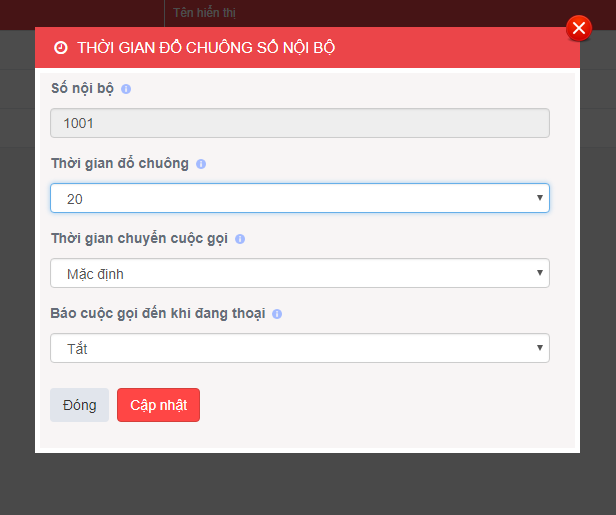Image resolution: width=616 pixels, height=515 pixels.
Task: Open the Thời gian đổ chuông dropdown
Action: click(x=300, y=198)
